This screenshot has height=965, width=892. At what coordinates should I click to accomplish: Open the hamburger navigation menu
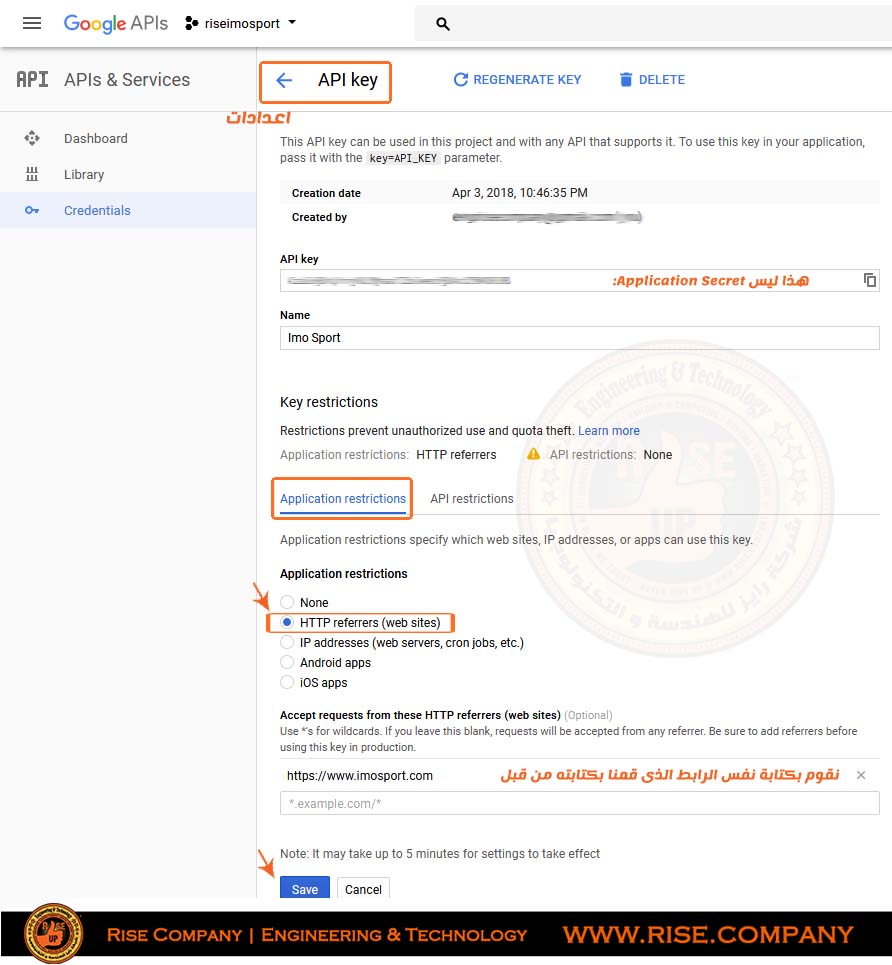[32, 23]
